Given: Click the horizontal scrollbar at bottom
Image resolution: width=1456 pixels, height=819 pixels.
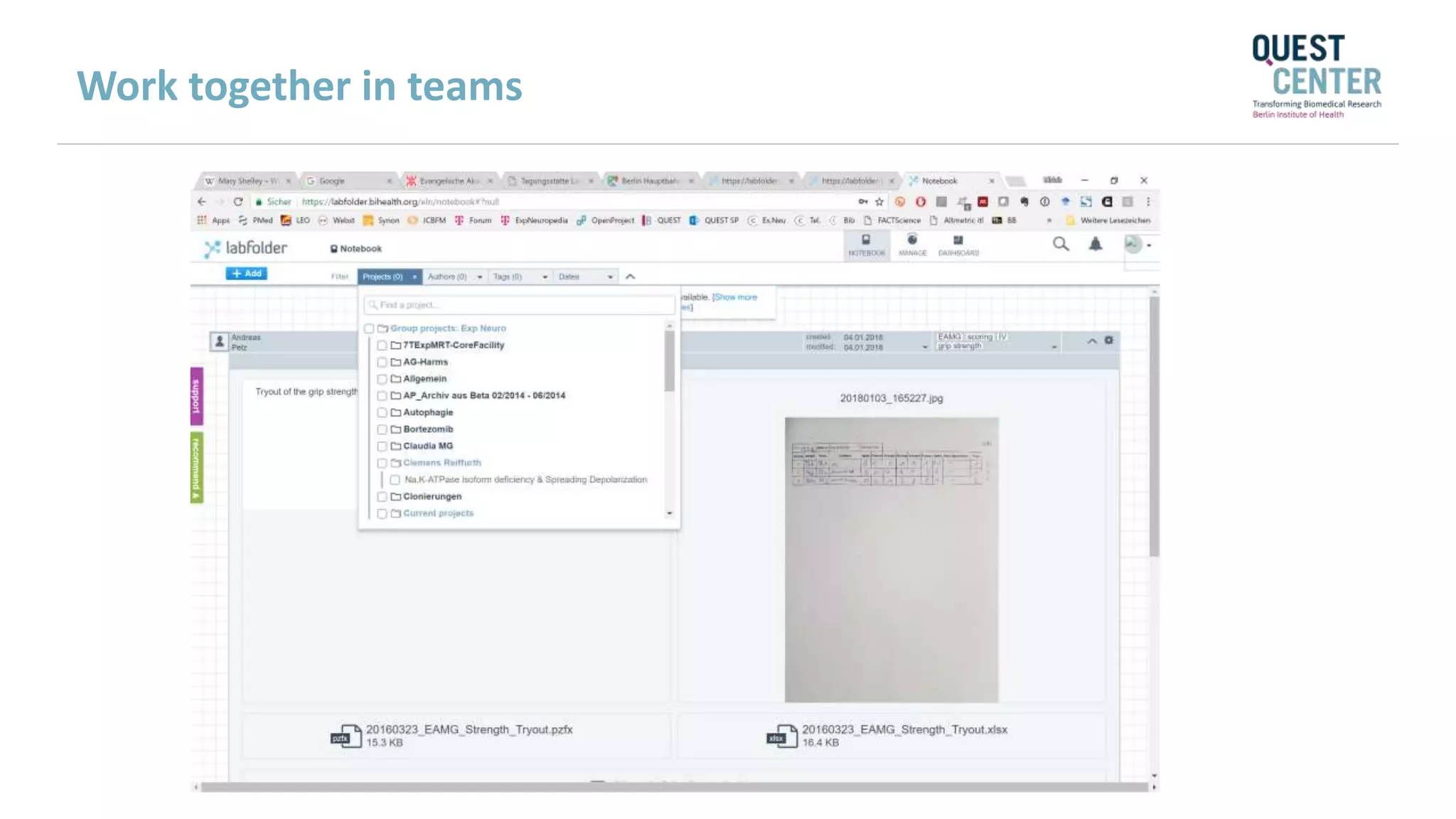Looking at the screenshot, I should 674,787.
